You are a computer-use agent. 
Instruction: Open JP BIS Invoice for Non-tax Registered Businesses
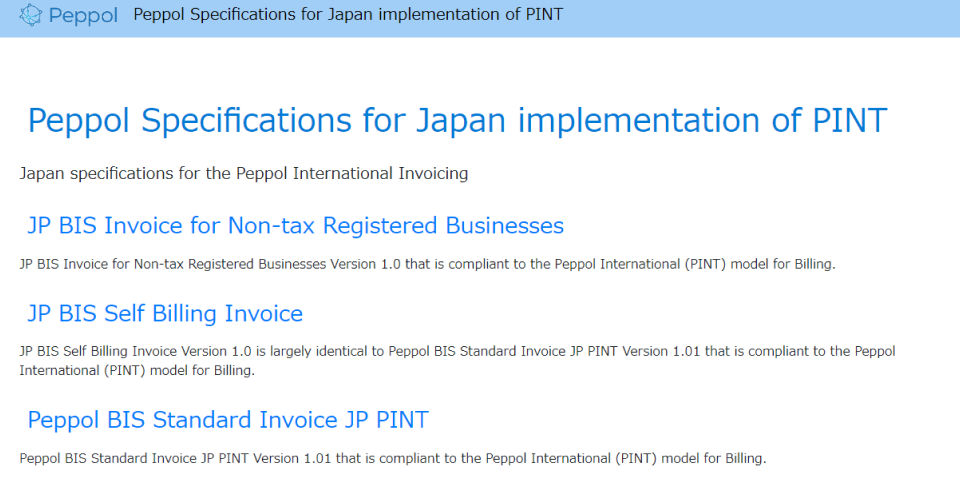click(295, 225)
